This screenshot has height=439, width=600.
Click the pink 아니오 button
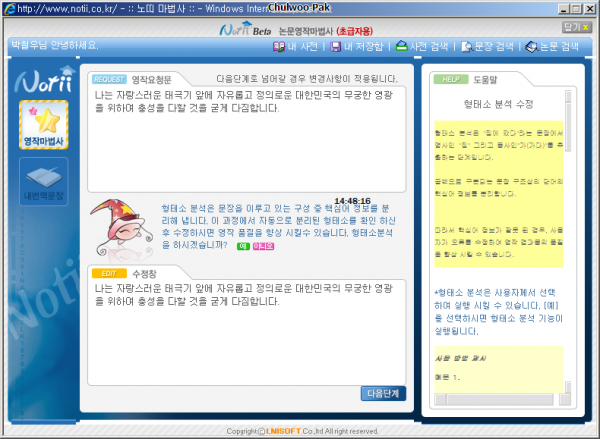pos(263,246)
